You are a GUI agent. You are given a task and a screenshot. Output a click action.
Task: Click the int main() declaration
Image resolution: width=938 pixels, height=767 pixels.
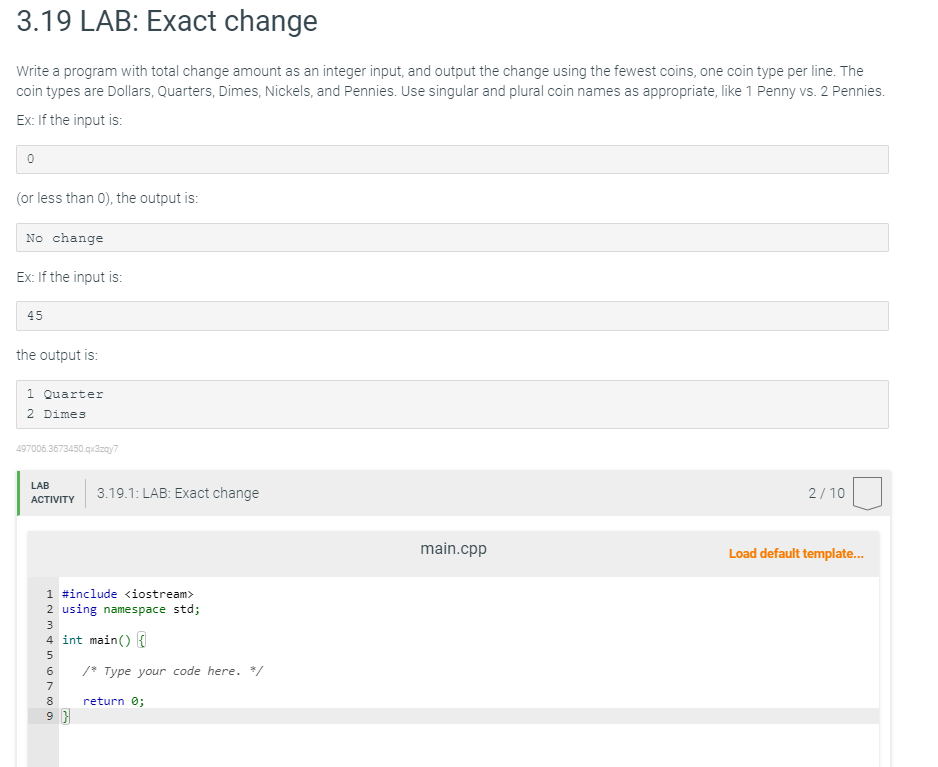pyautogui.click(x=100, y=639)
